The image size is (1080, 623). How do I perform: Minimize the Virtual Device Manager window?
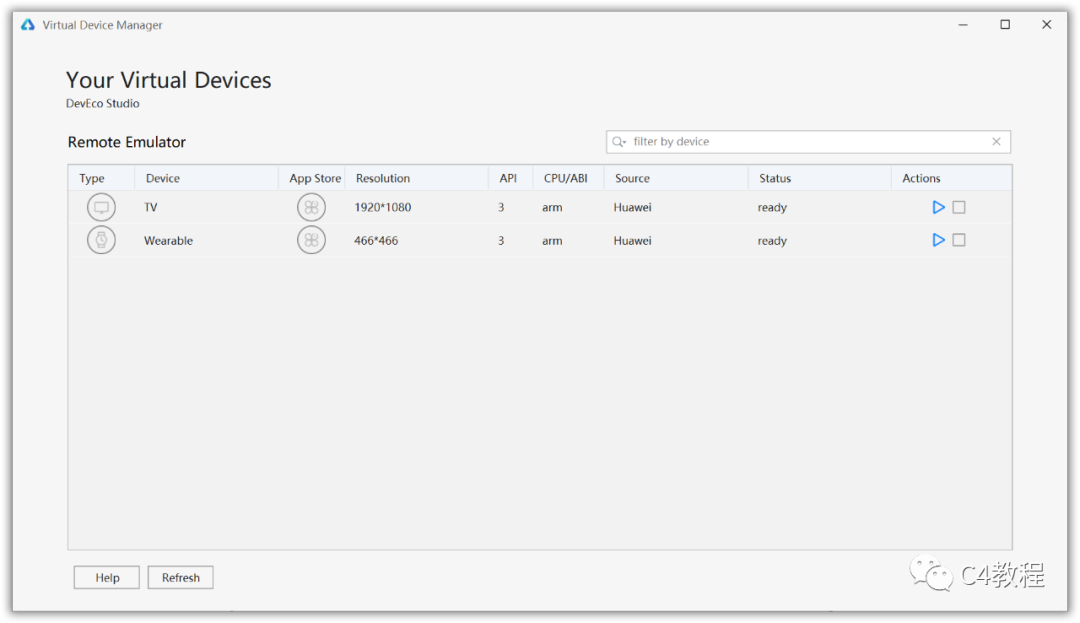963,25
